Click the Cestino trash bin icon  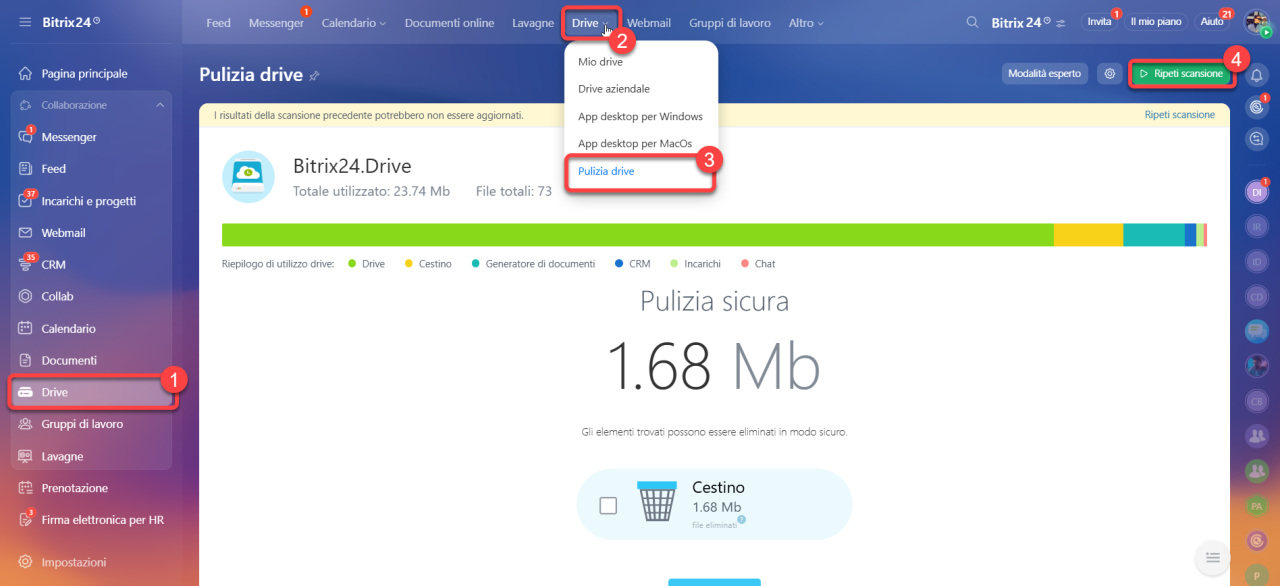tap(657, 502)
